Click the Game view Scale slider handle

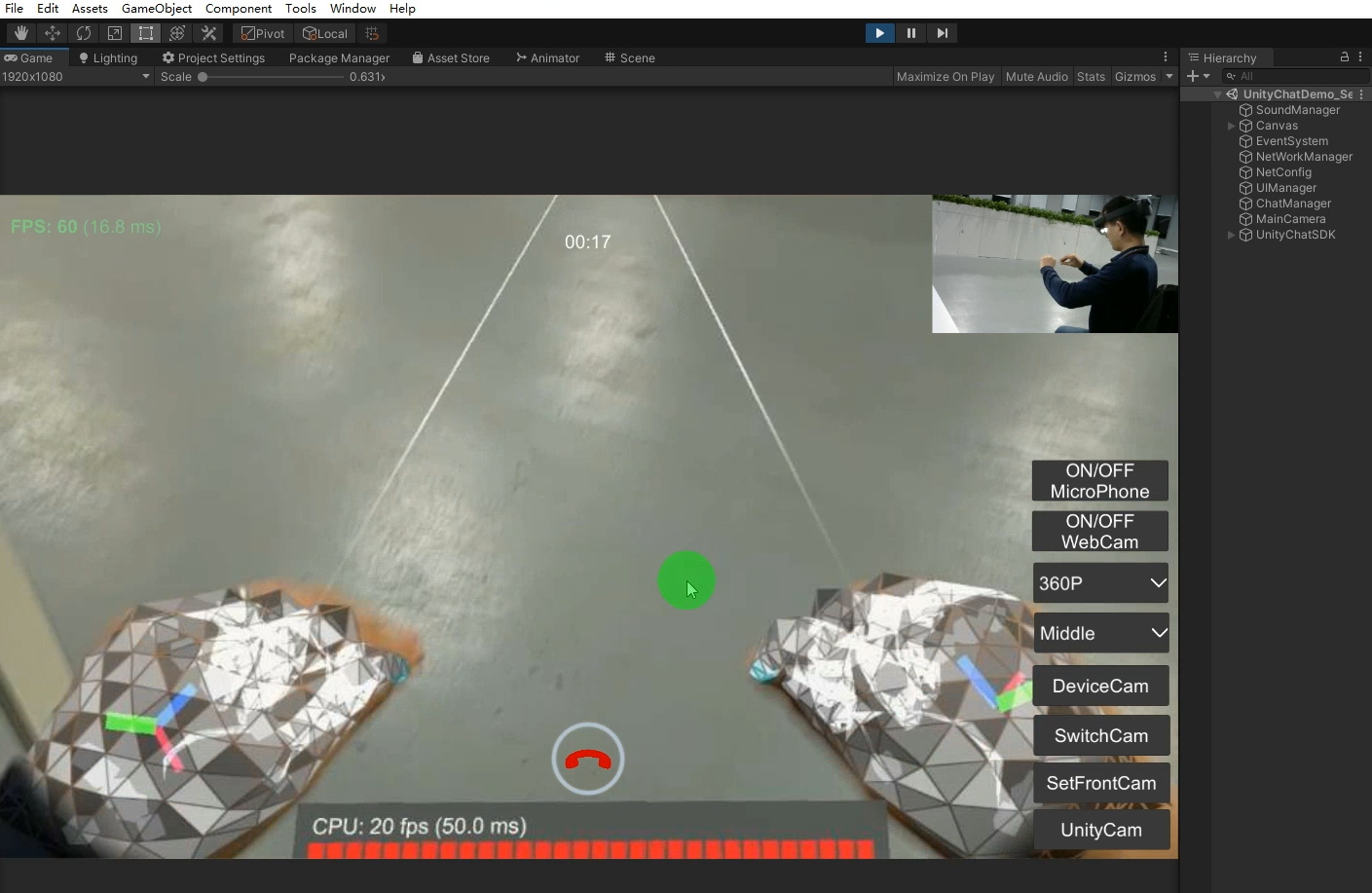(203, 77)
